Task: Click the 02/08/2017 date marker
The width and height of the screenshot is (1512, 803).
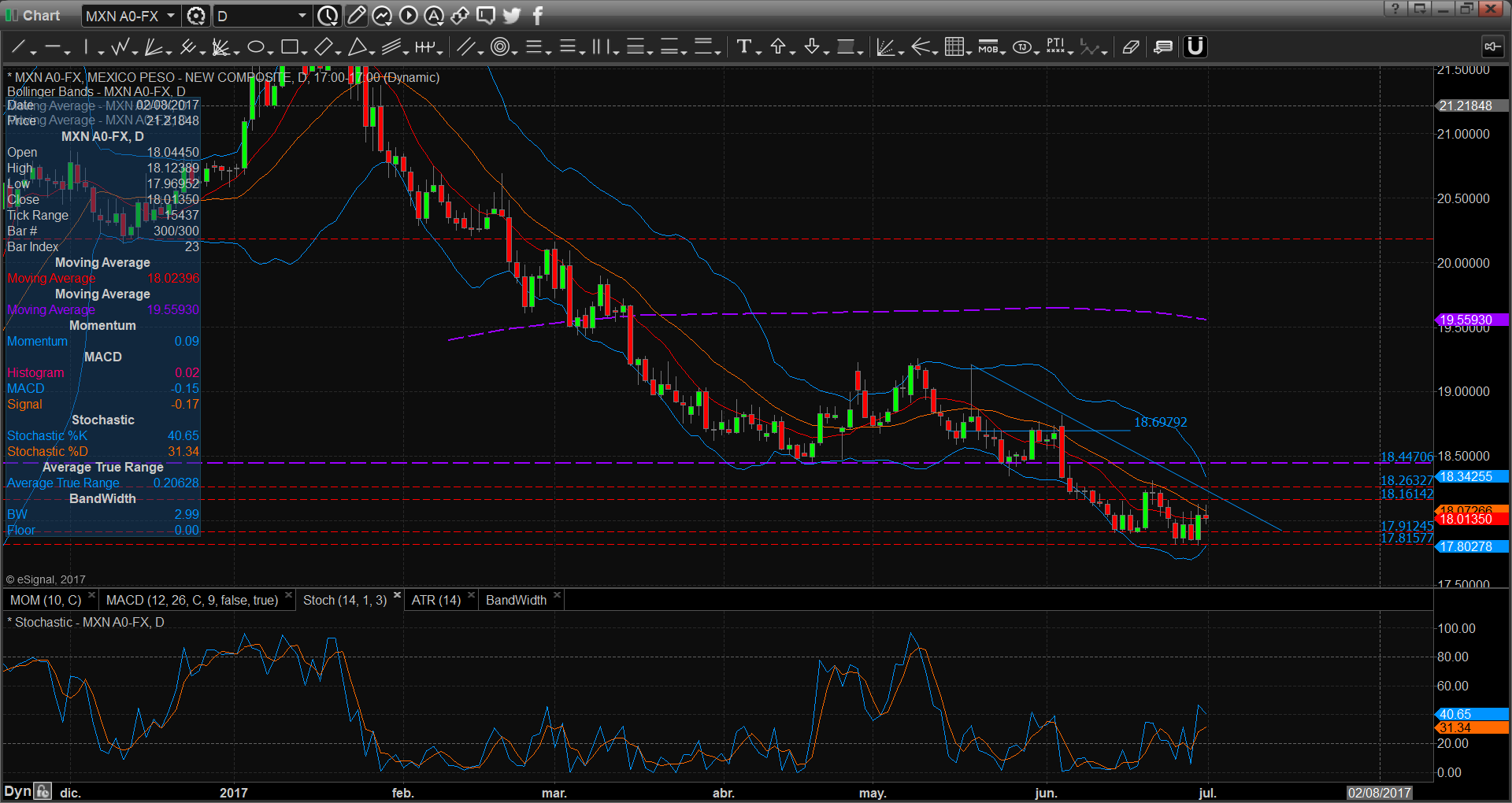Action: [x=1379, y=793]
